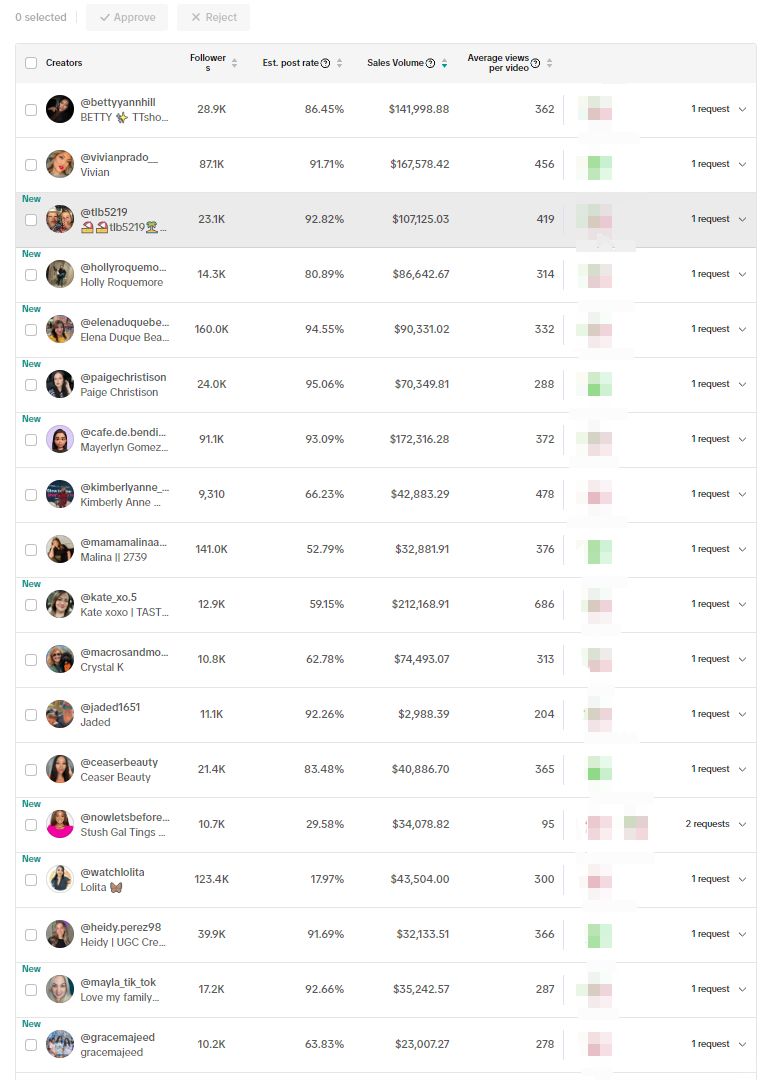The image size is (768, 1080).
Task: Expand 1 request chevron for @gracemajeed
Action: point(743,1044)
